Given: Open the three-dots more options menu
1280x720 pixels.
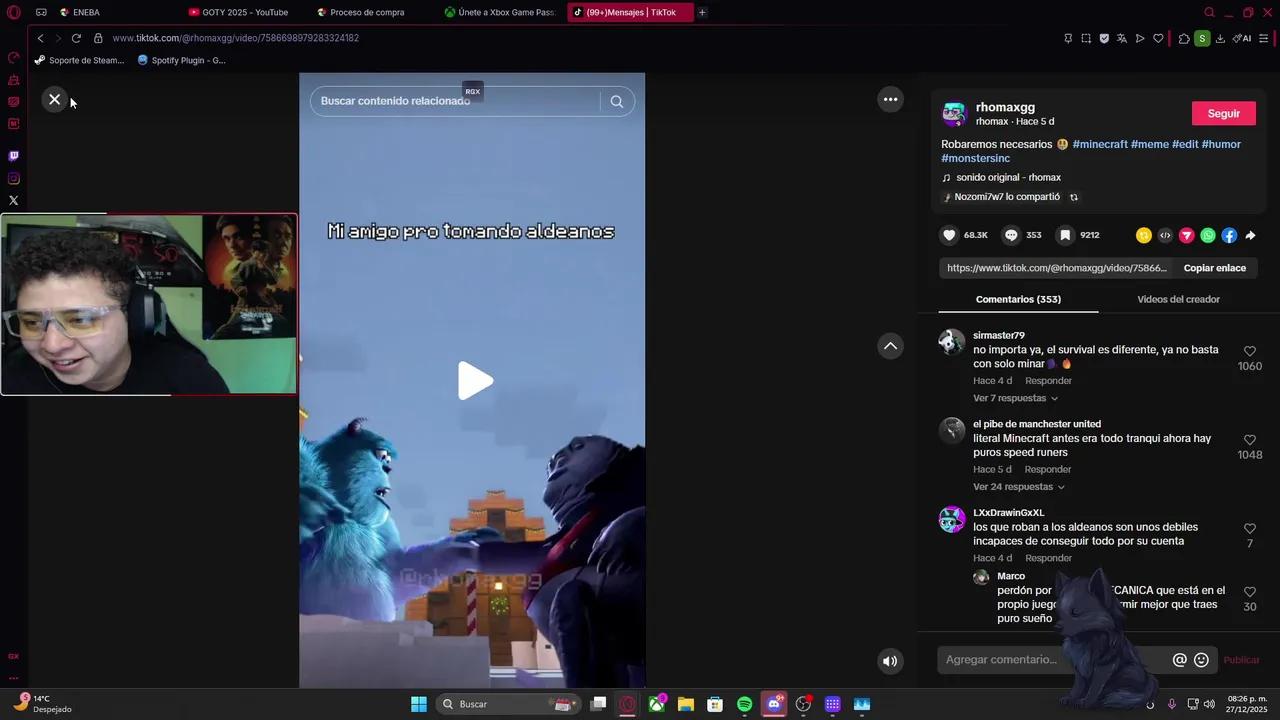Looking at the screenshot, I should (890, 99).
